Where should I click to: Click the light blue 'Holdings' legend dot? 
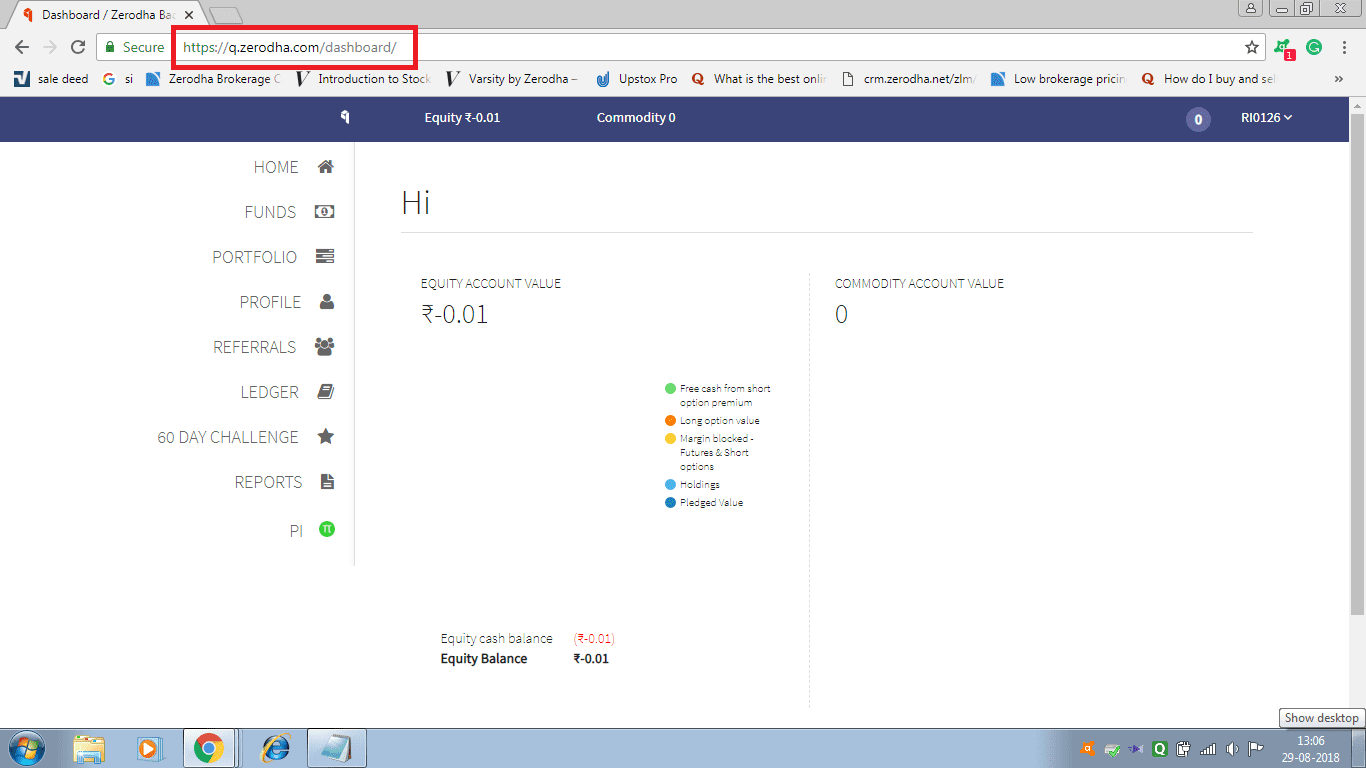670,485
